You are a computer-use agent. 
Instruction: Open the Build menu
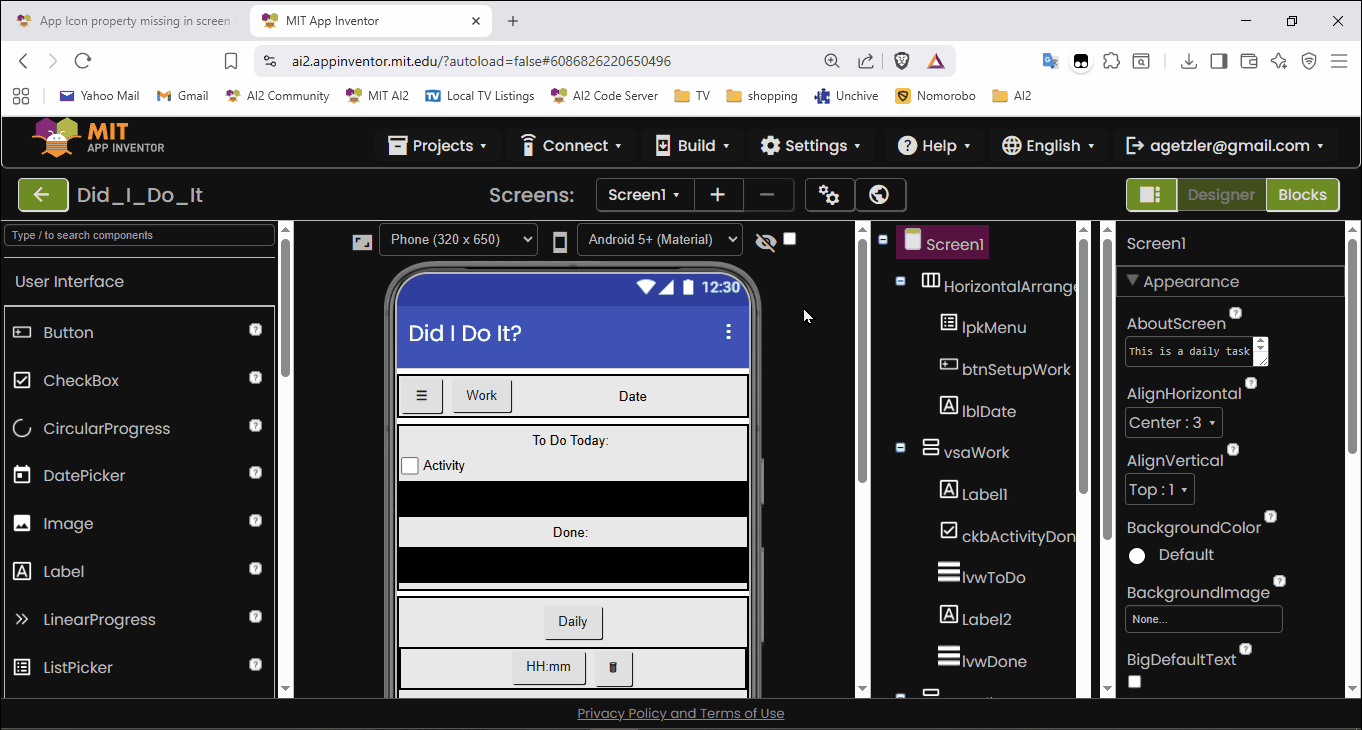tap(692, 146)
